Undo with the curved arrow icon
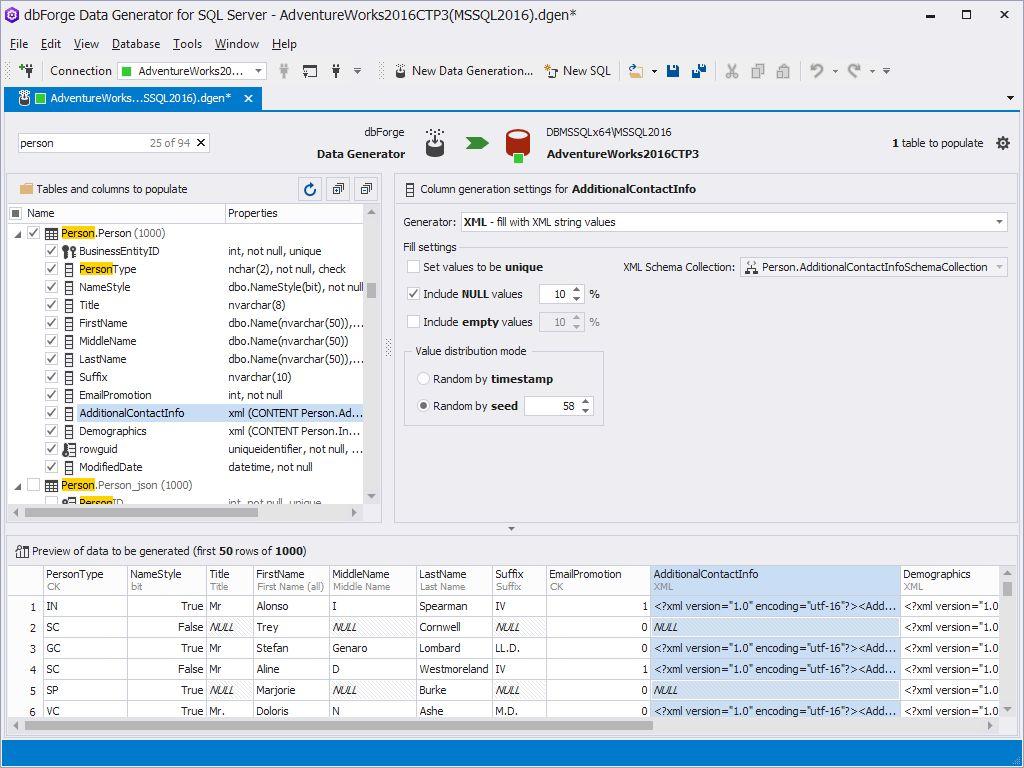The width and height of the screenshot is (1024, 768). 816,71
